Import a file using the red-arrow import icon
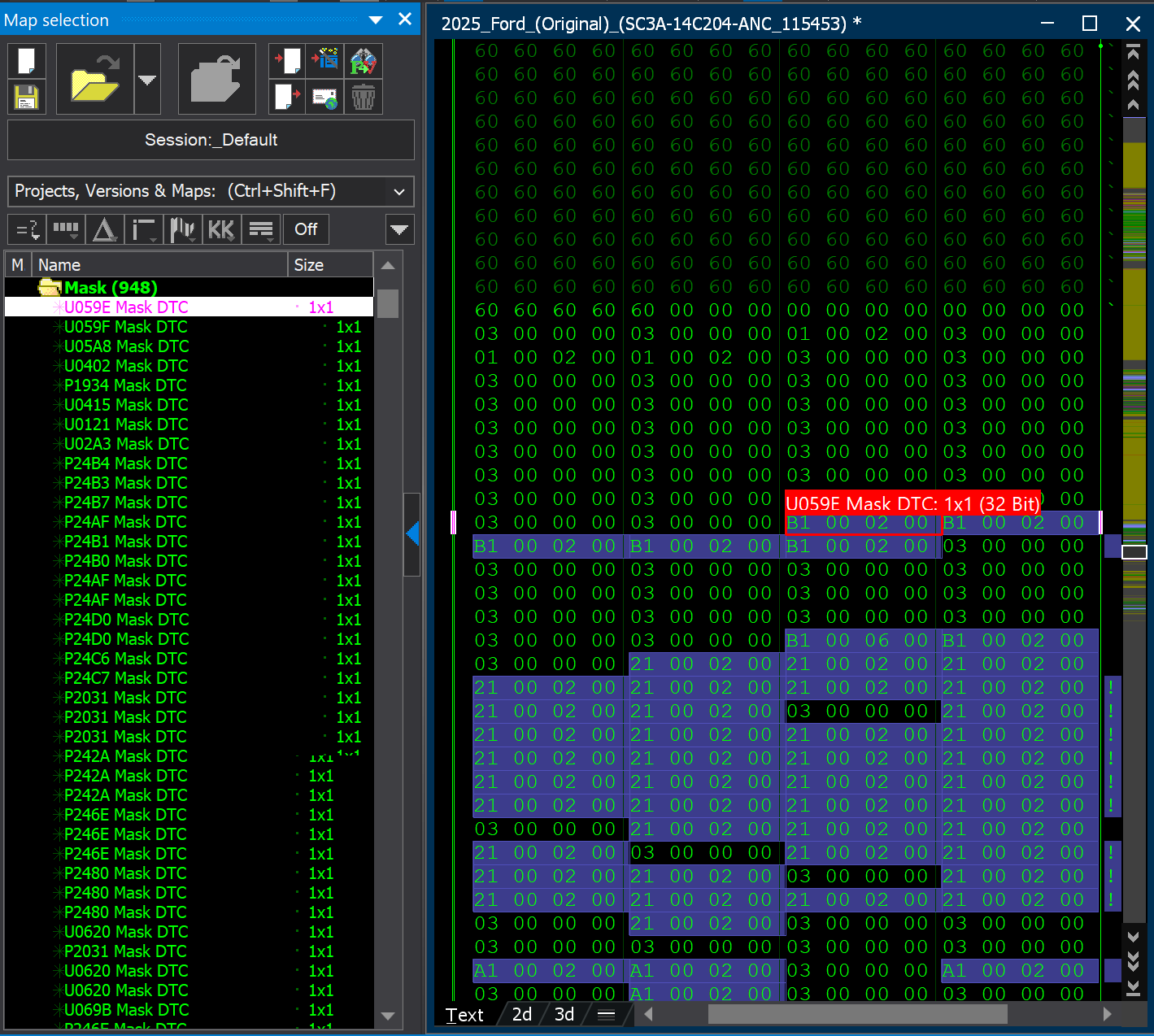 click(x=286, y=59)
